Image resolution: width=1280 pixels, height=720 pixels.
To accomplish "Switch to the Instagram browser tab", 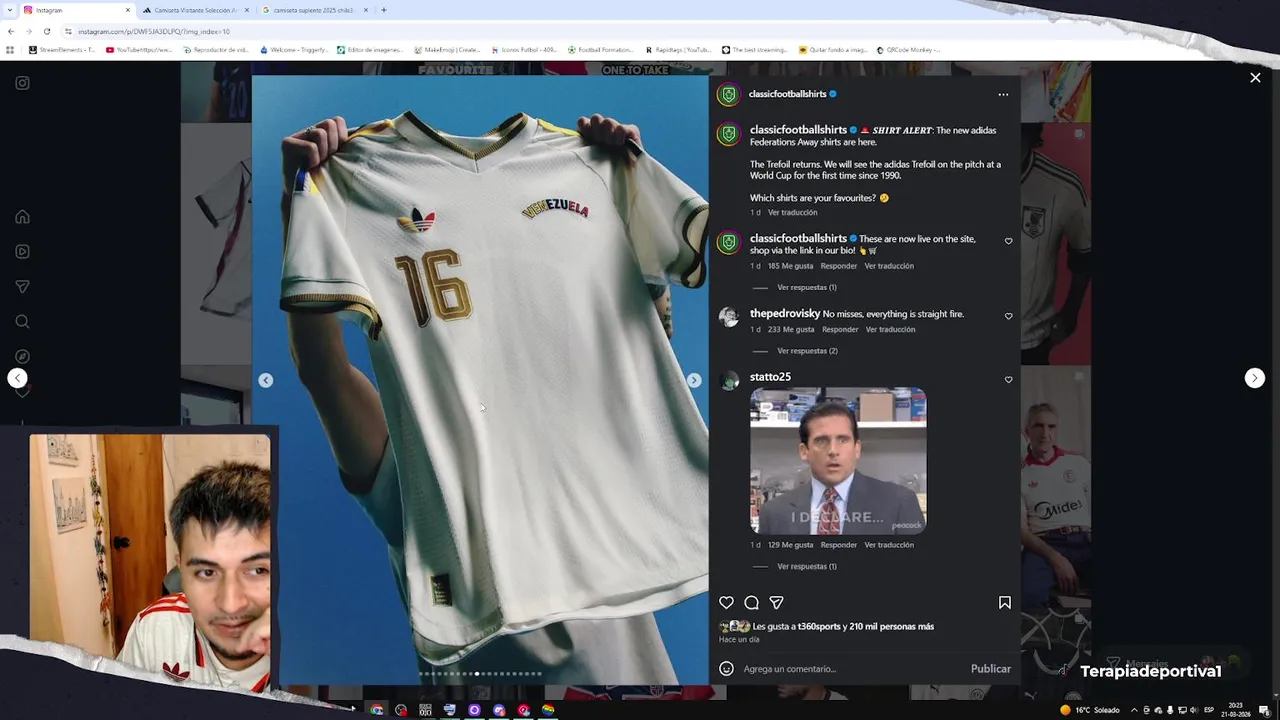I will (75, 10).
